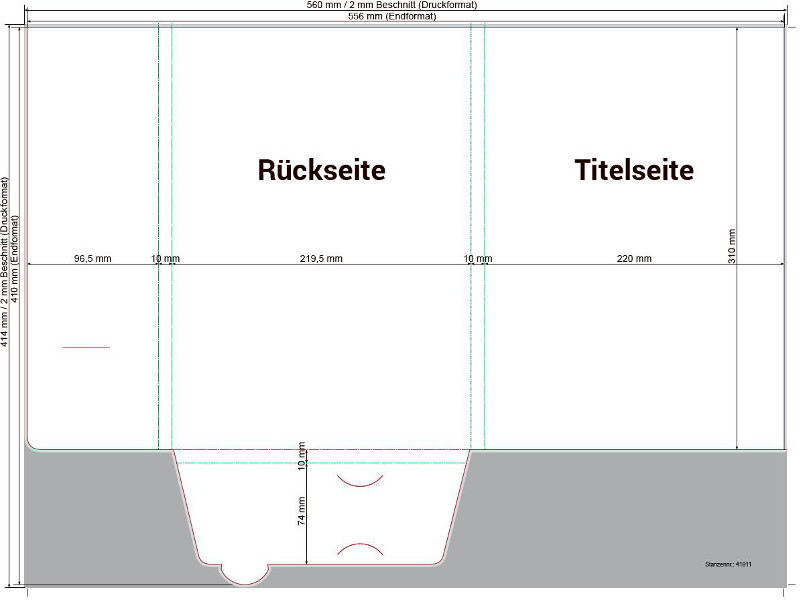Click the Titelseite heading text
This screenshot has width=811, height=612.
pos(633,170)
